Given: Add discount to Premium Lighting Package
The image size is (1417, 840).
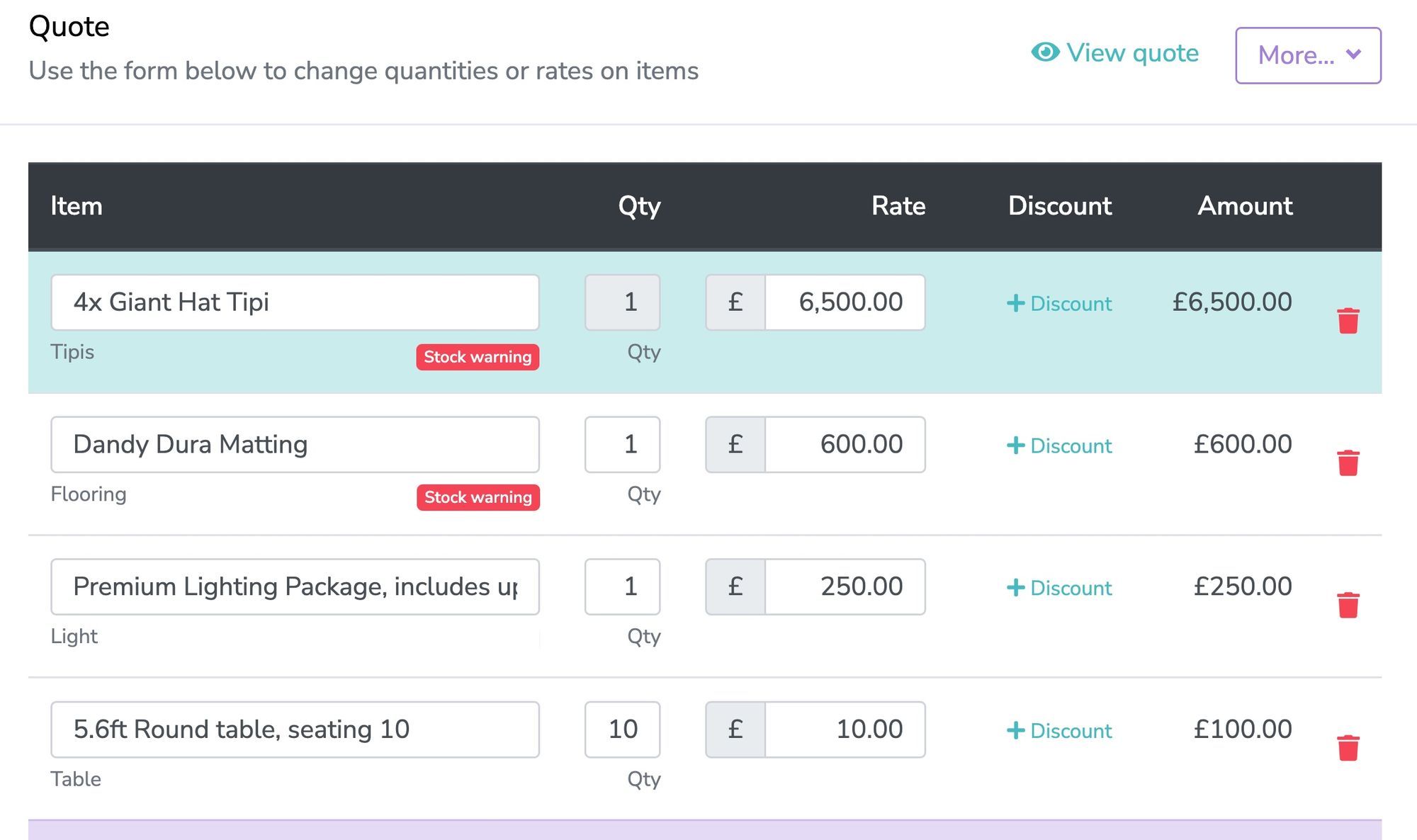Looking at the screenshot, I should [x=1059, y=588].
